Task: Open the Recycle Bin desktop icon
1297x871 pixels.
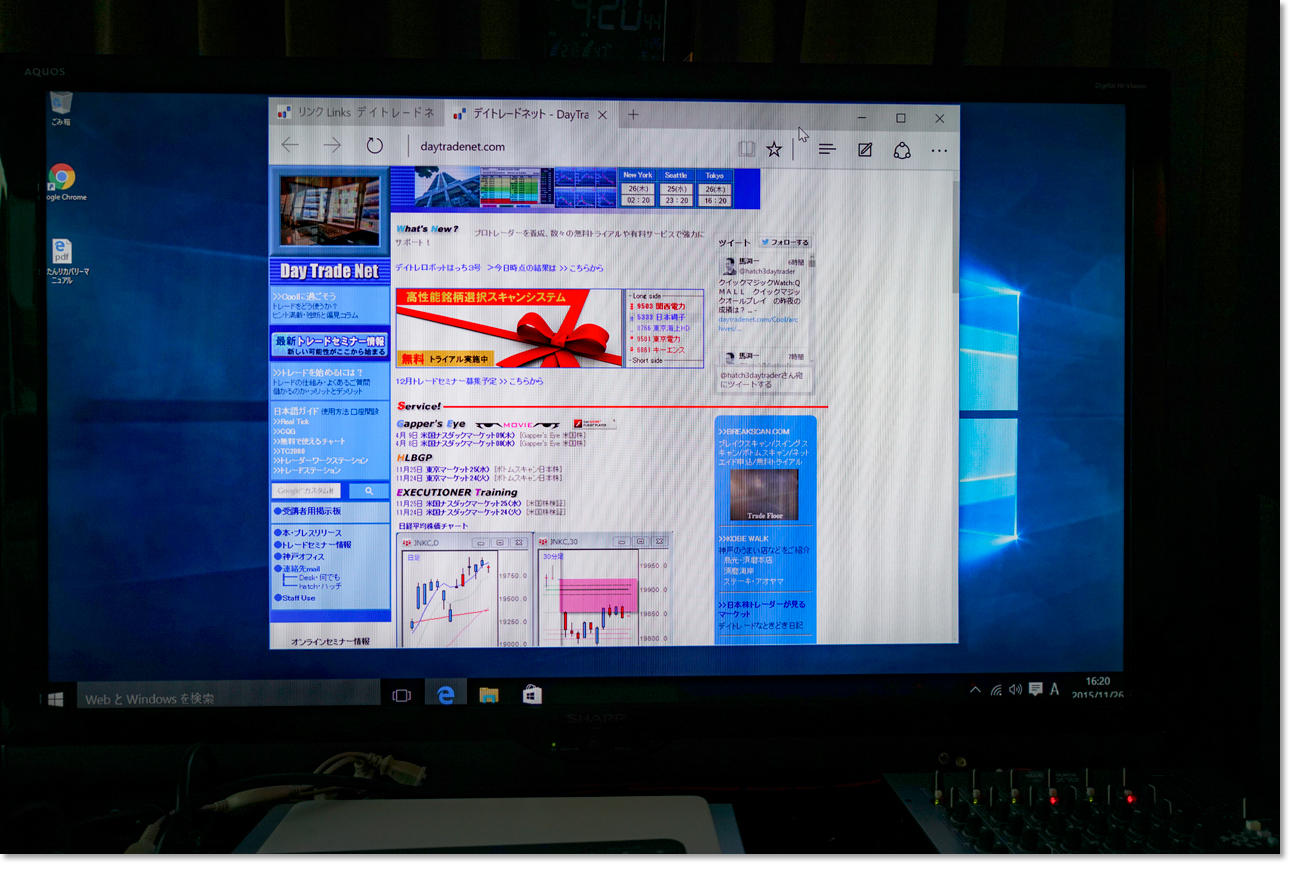Action: [x=61, y=109]
